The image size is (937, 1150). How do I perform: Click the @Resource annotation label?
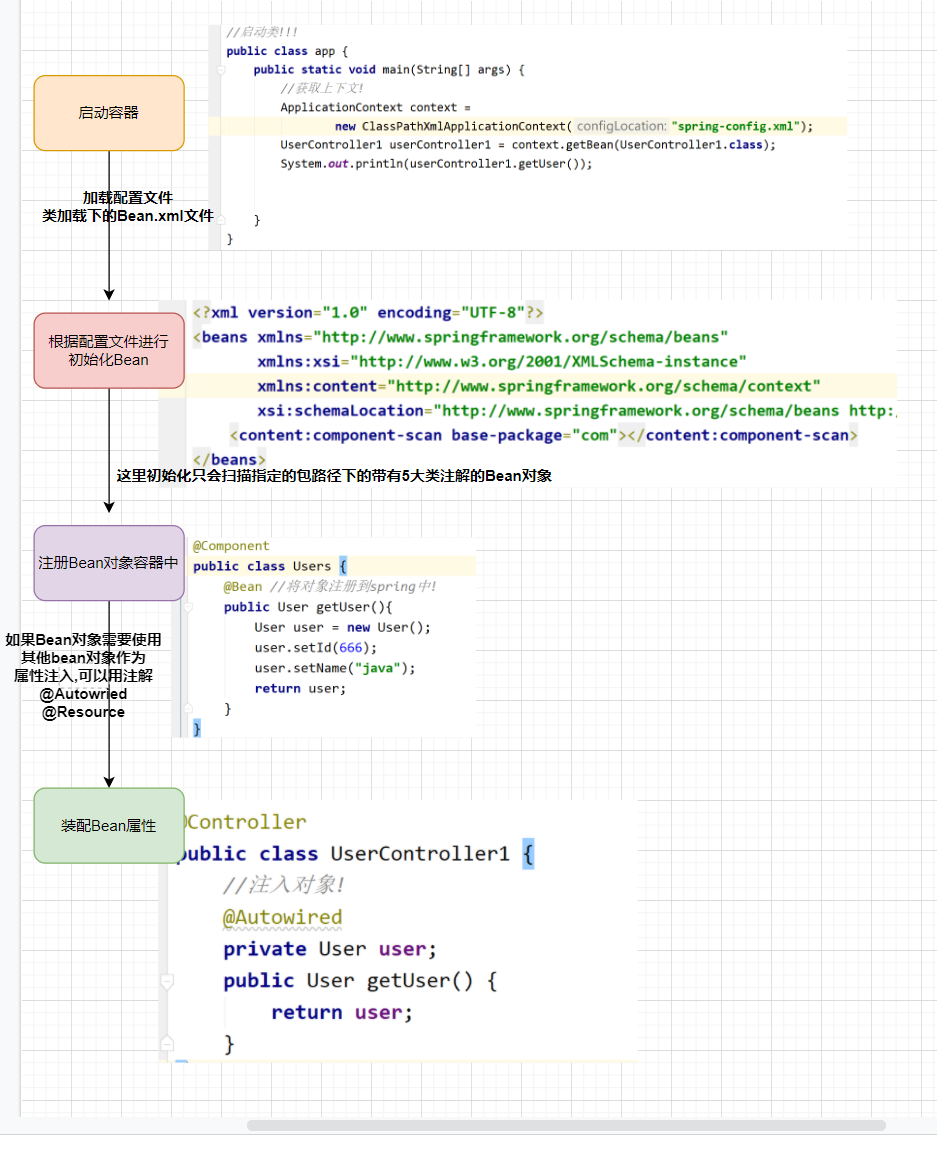click(84, 711)
